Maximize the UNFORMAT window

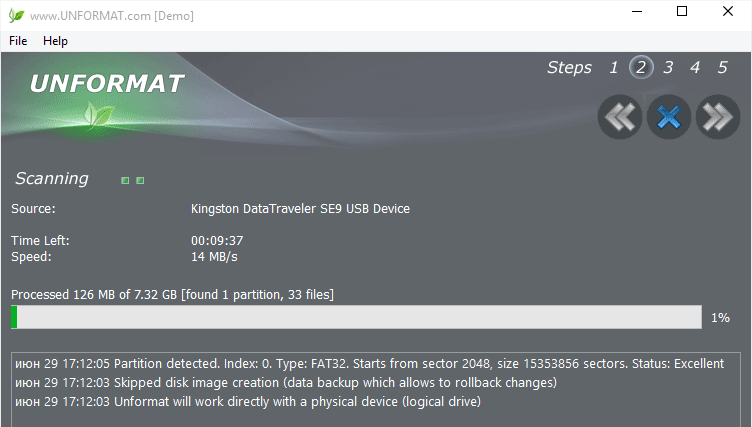[x=682, y=12]
